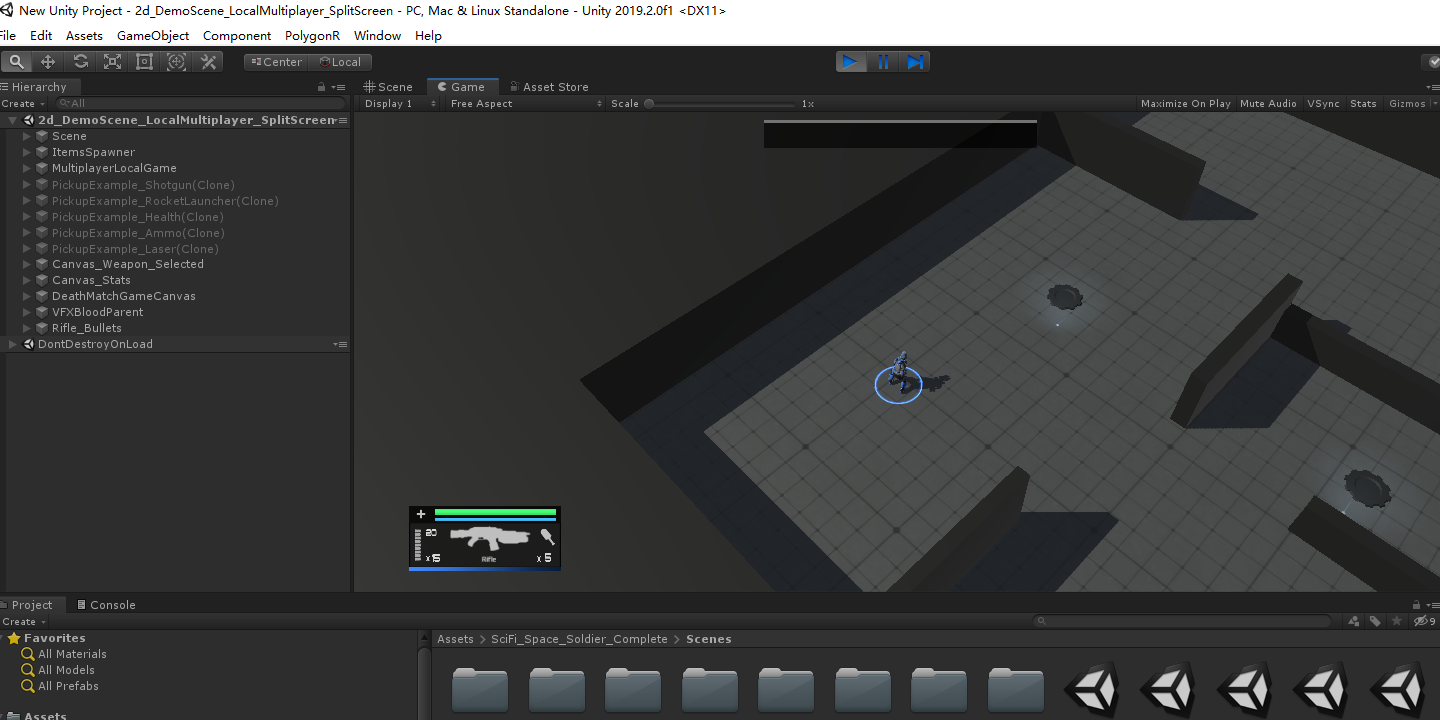Collapse the 2d_DemoScene_LocalMultiplayer_SplitScreen scene
Screen dimensions: 1440x720
[x=12, y=120]
